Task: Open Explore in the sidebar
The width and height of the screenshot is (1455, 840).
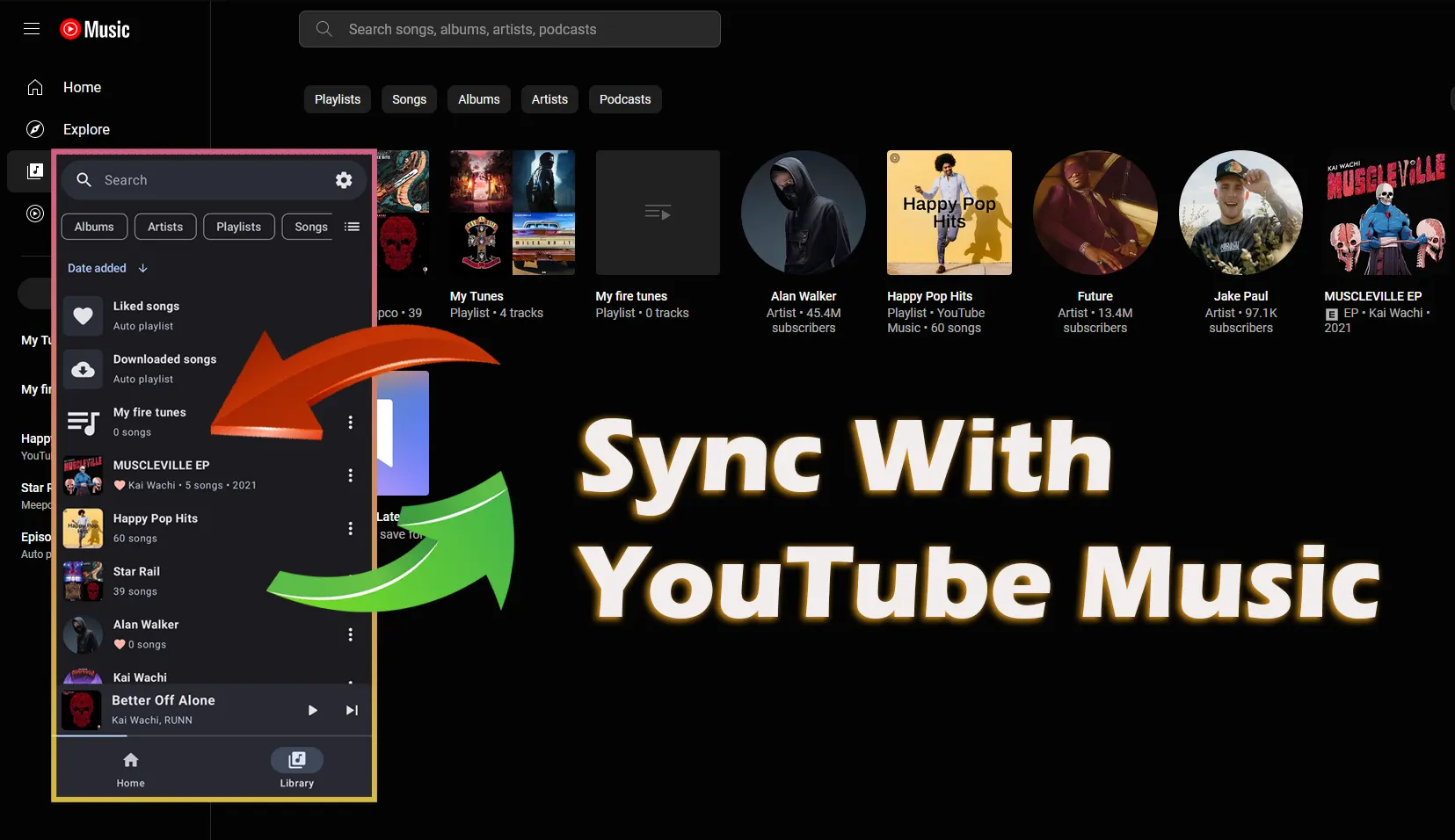Action: pyautogui.click(x=86, y=129)
